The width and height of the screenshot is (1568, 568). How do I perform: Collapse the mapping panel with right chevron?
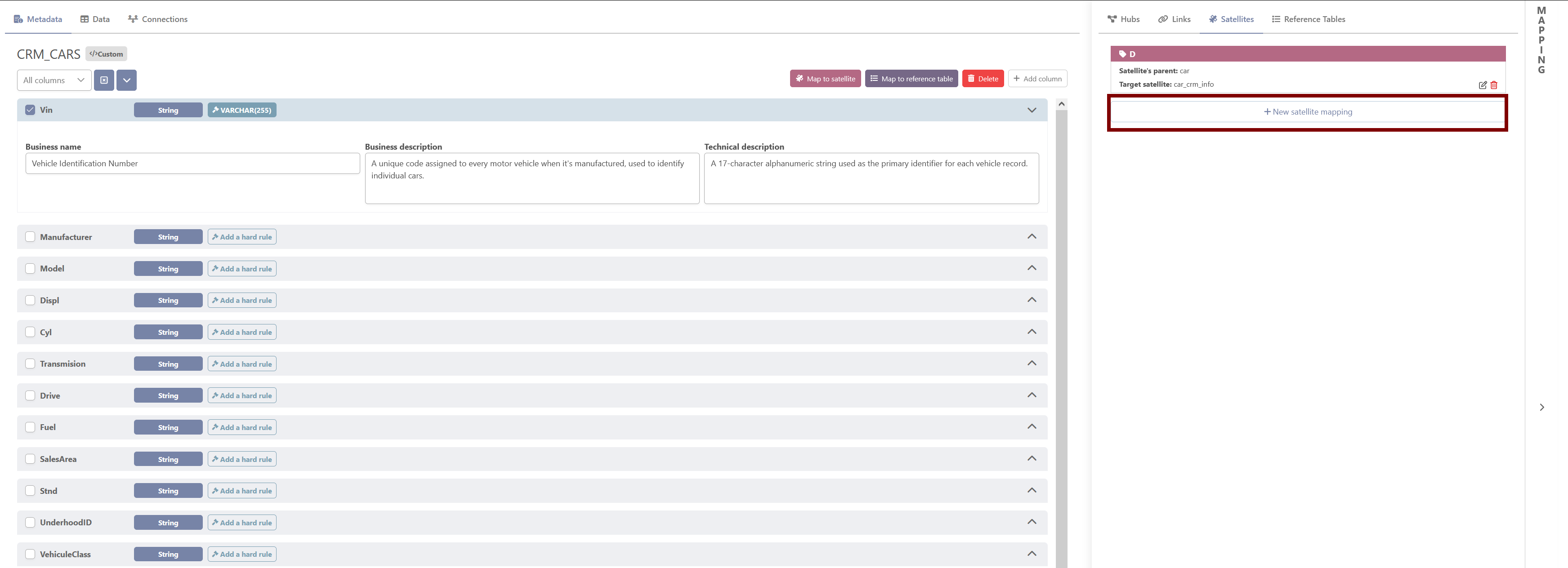point(1542,408)
